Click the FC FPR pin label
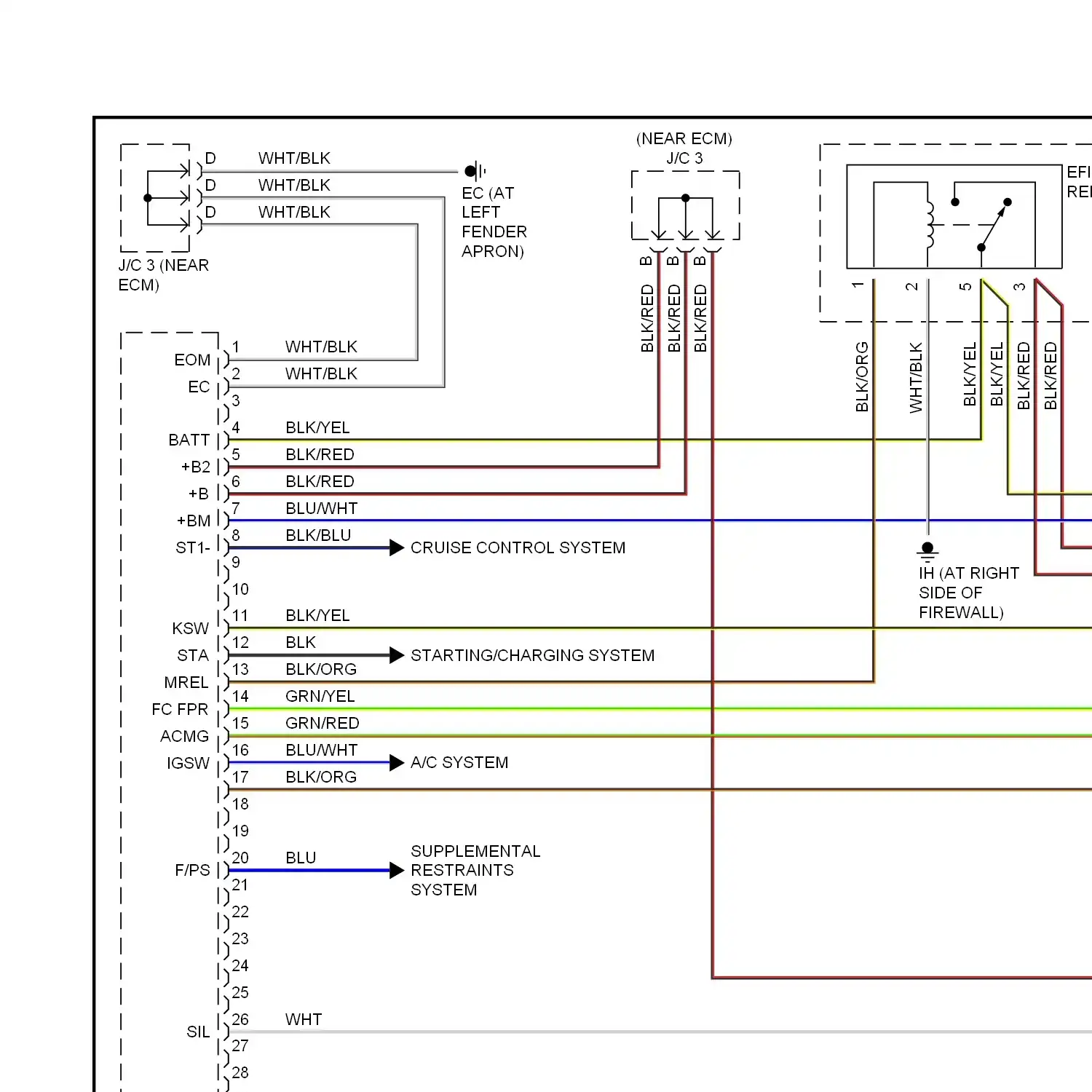This screenshot has width=1092, height=1092. click(180, 710)
